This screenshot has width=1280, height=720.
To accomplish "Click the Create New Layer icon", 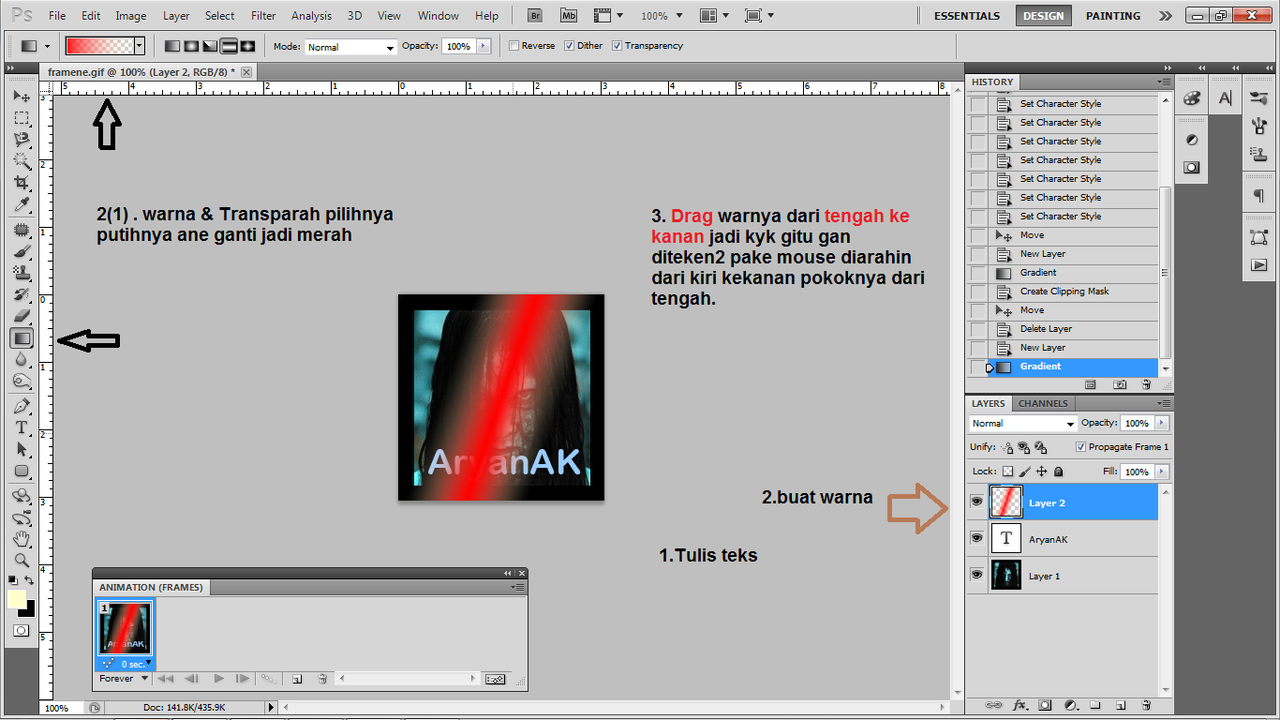I will click(1120, 705).
